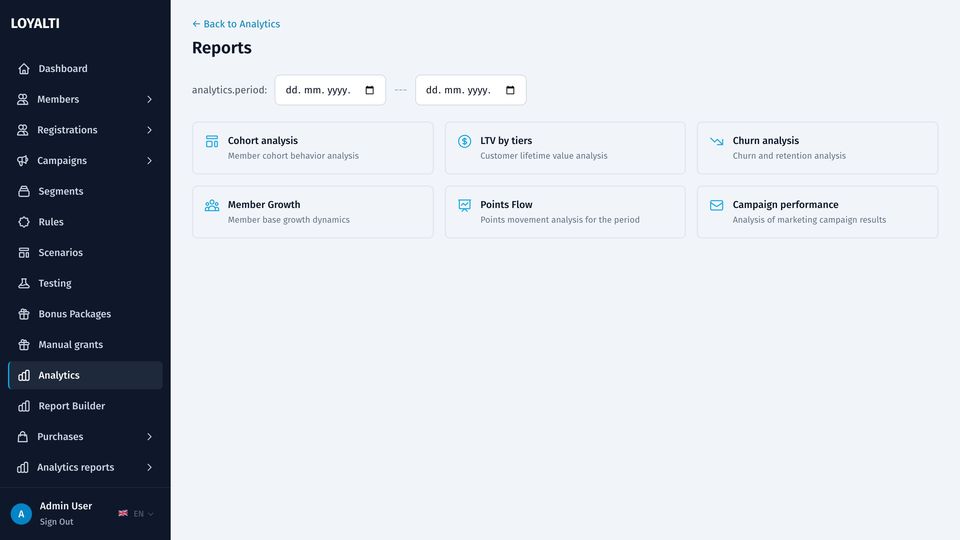
Task: Open the Points Flow report title
Action: (506, 204)
